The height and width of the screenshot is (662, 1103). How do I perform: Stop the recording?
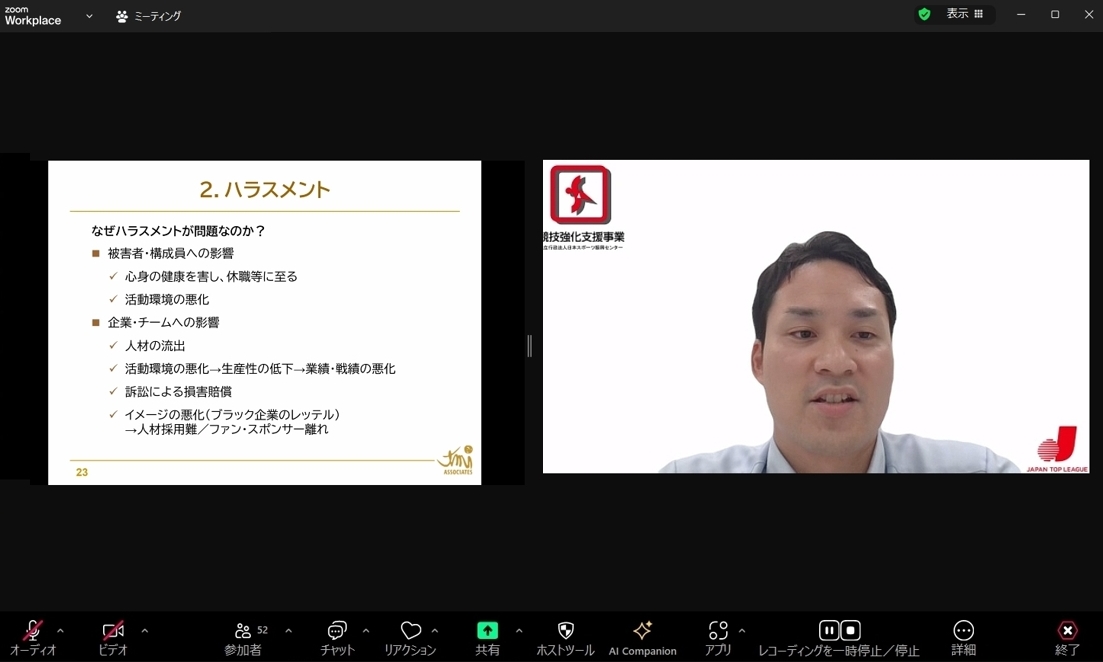(x=850, y=630)
